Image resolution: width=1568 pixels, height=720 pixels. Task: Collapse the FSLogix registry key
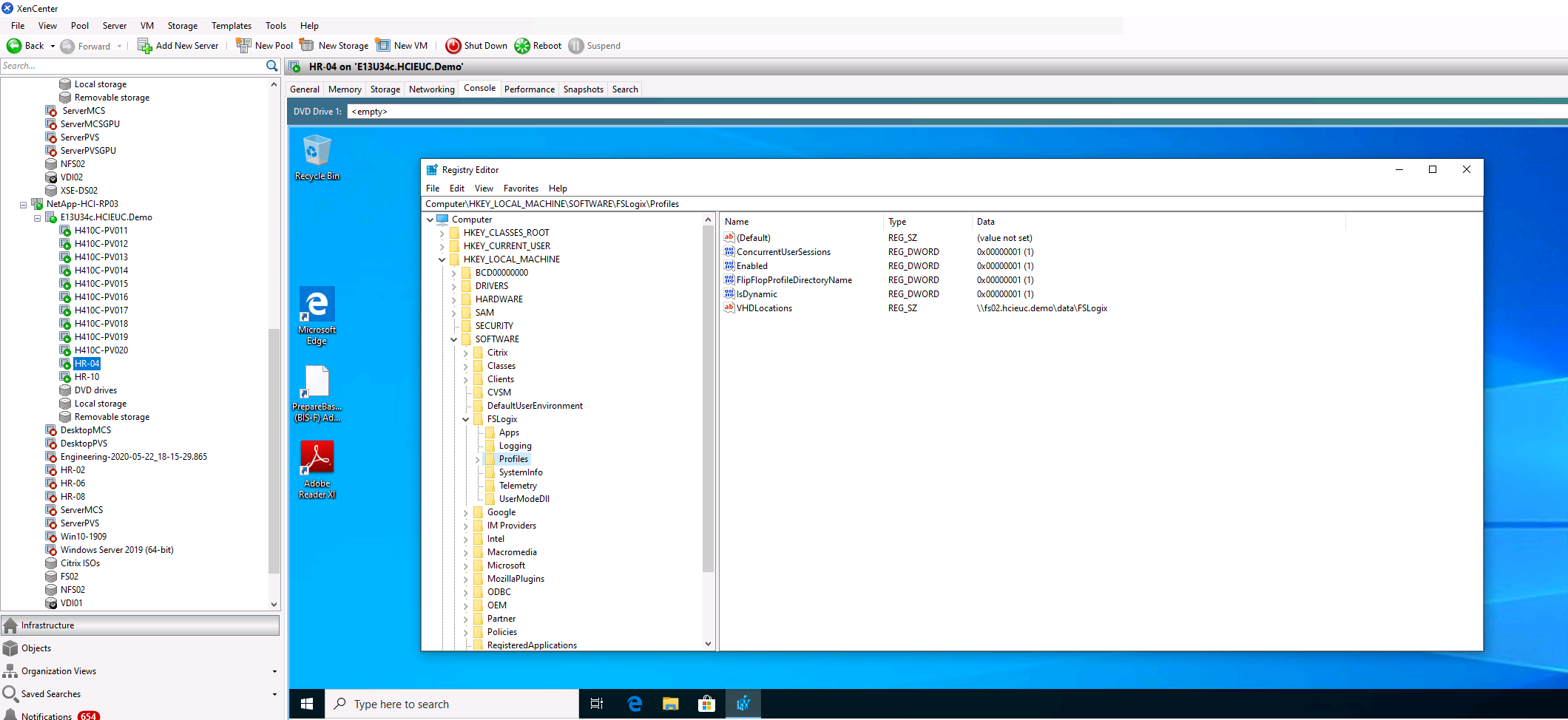coord(466,419)
